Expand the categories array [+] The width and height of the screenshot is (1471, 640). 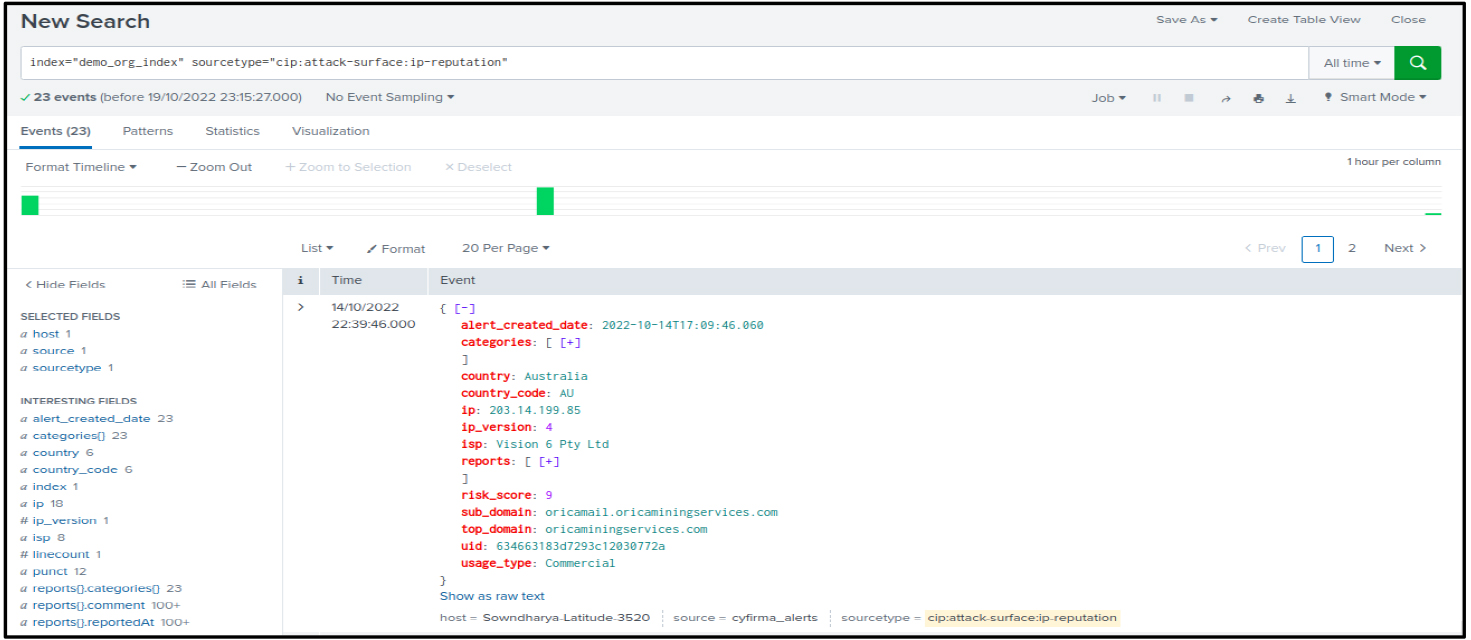(571, 342)
